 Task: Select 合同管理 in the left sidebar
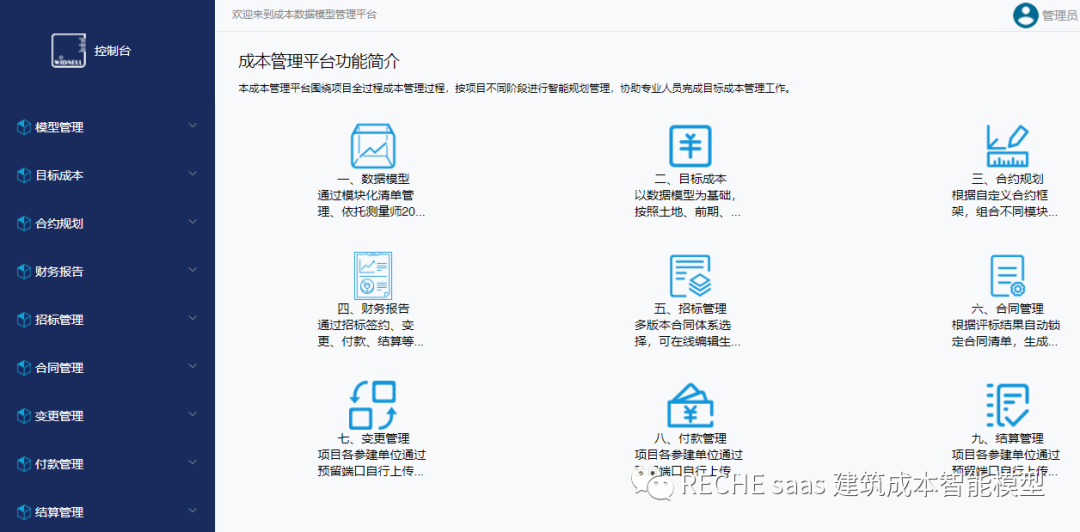(60, 368)
